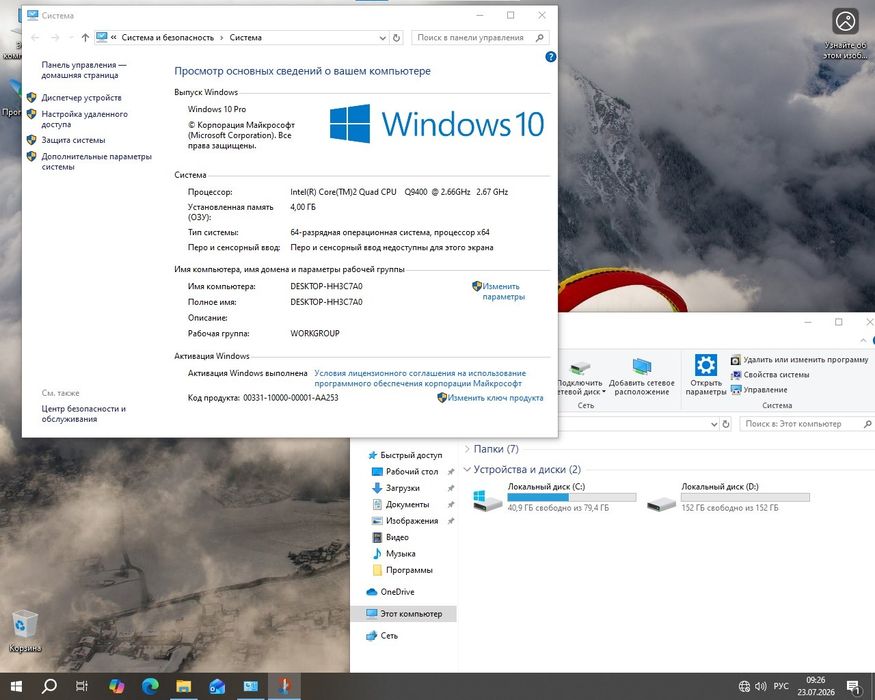Click the blue help question mark icon
The height and width of the screenshot is (700, 875).
point(550,56)
